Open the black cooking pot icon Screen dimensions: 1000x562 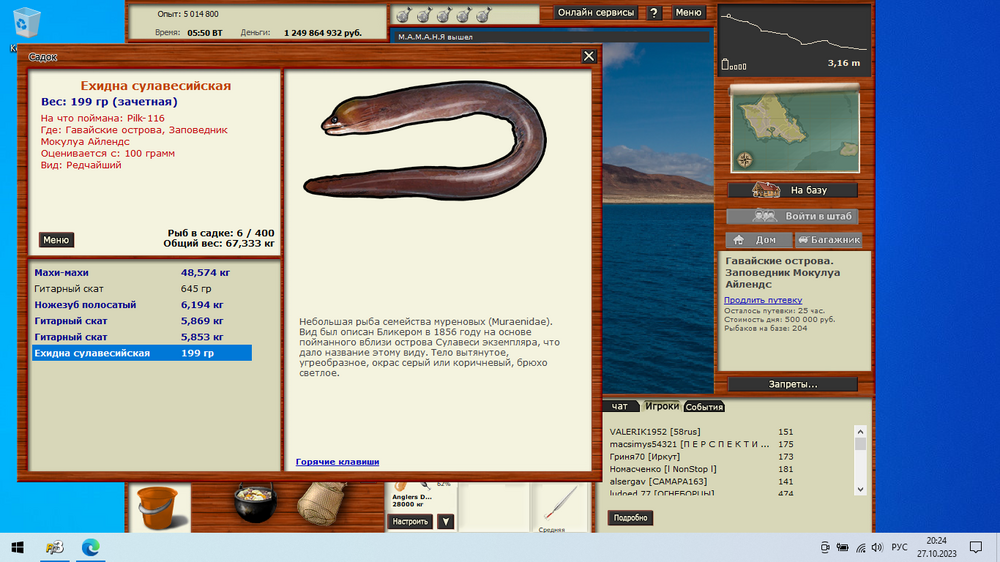coord(254,505)
